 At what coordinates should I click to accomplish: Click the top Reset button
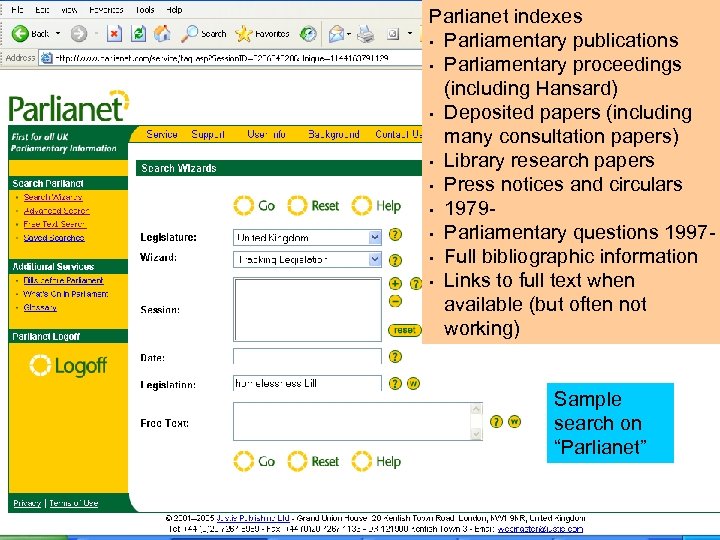(313, 206)
